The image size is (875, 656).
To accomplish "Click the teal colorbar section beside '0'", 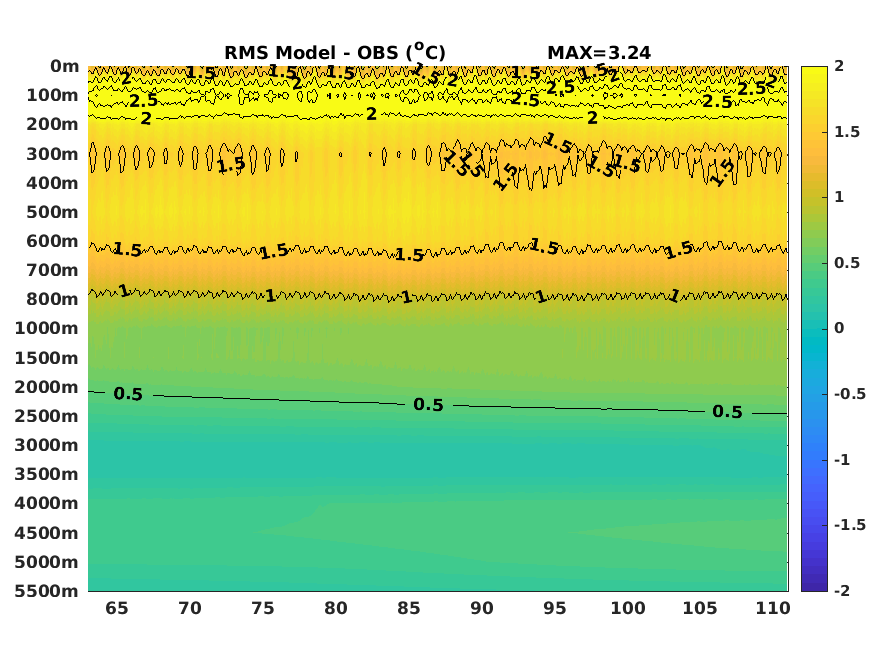I will (x=814, y=329).
